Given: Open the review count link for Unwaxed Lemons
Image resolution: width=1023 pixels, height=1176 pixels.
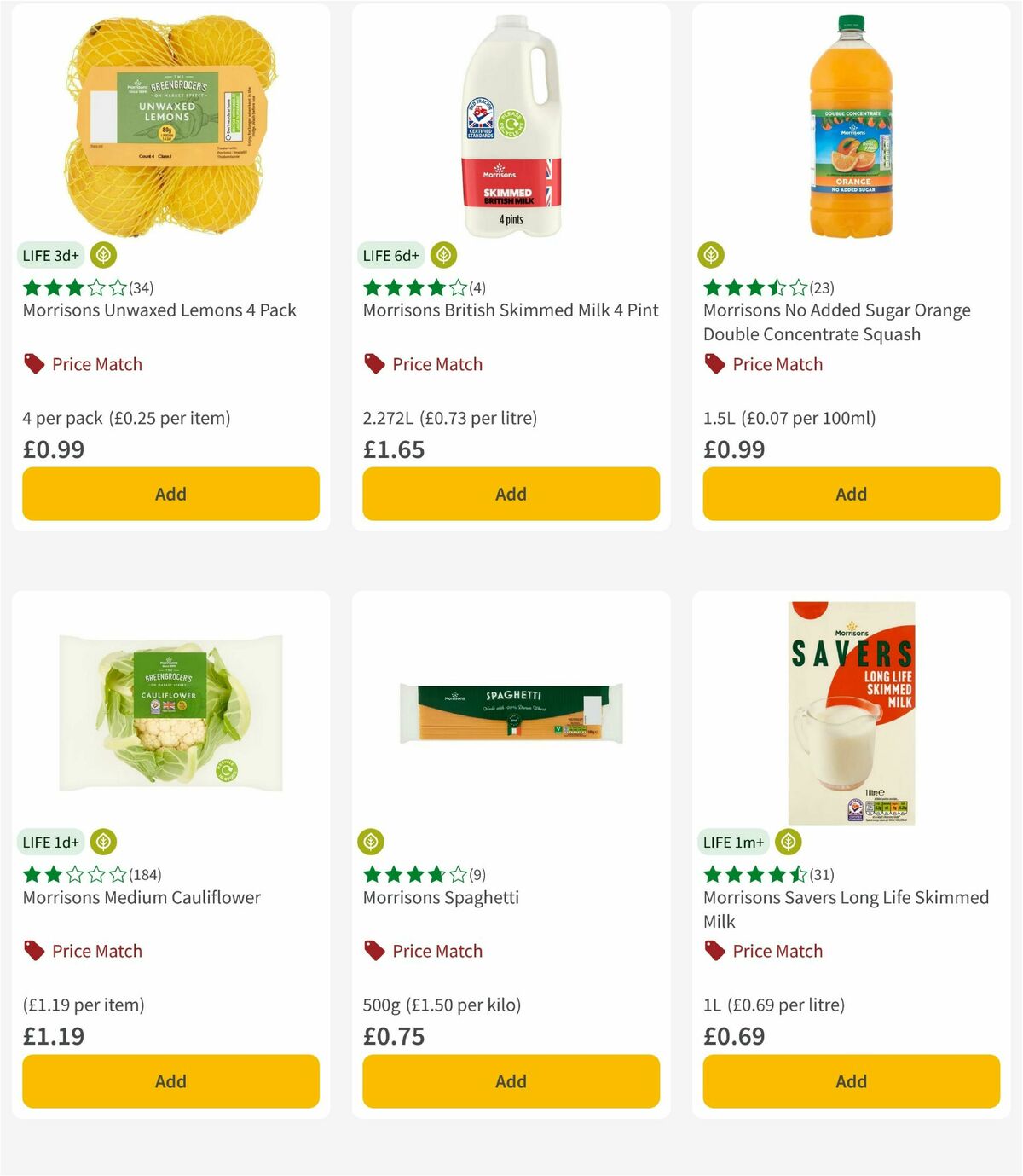Looking at the screenshot, I should [142, 287].
